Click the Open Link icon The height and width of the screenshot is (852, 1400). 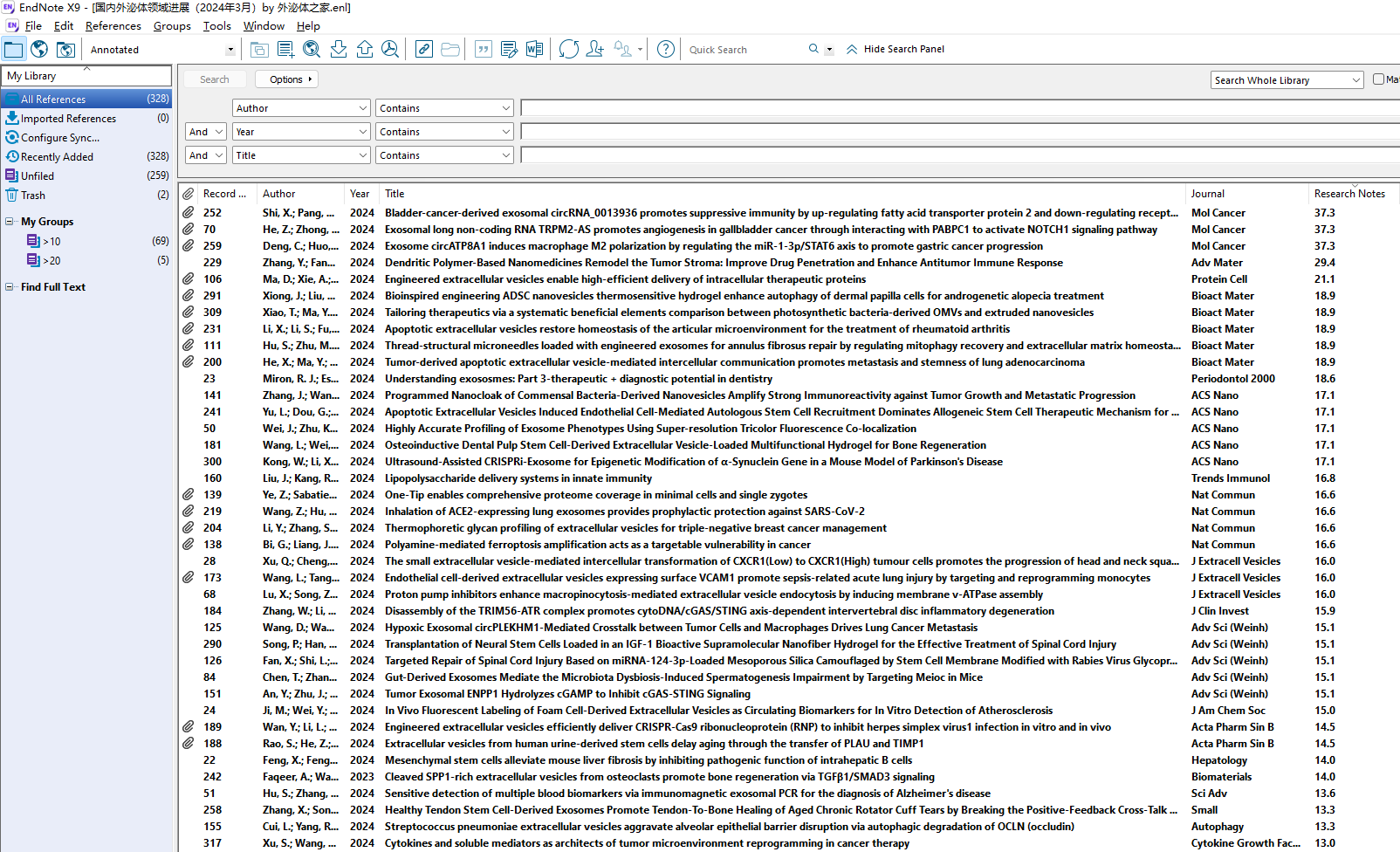tap(424, 50)
